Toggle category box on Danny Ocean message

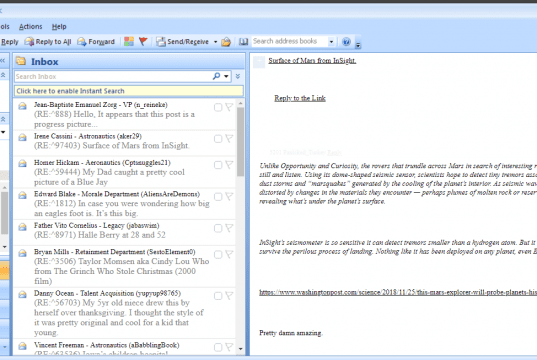pyautogui.click(x=218, y=296)
